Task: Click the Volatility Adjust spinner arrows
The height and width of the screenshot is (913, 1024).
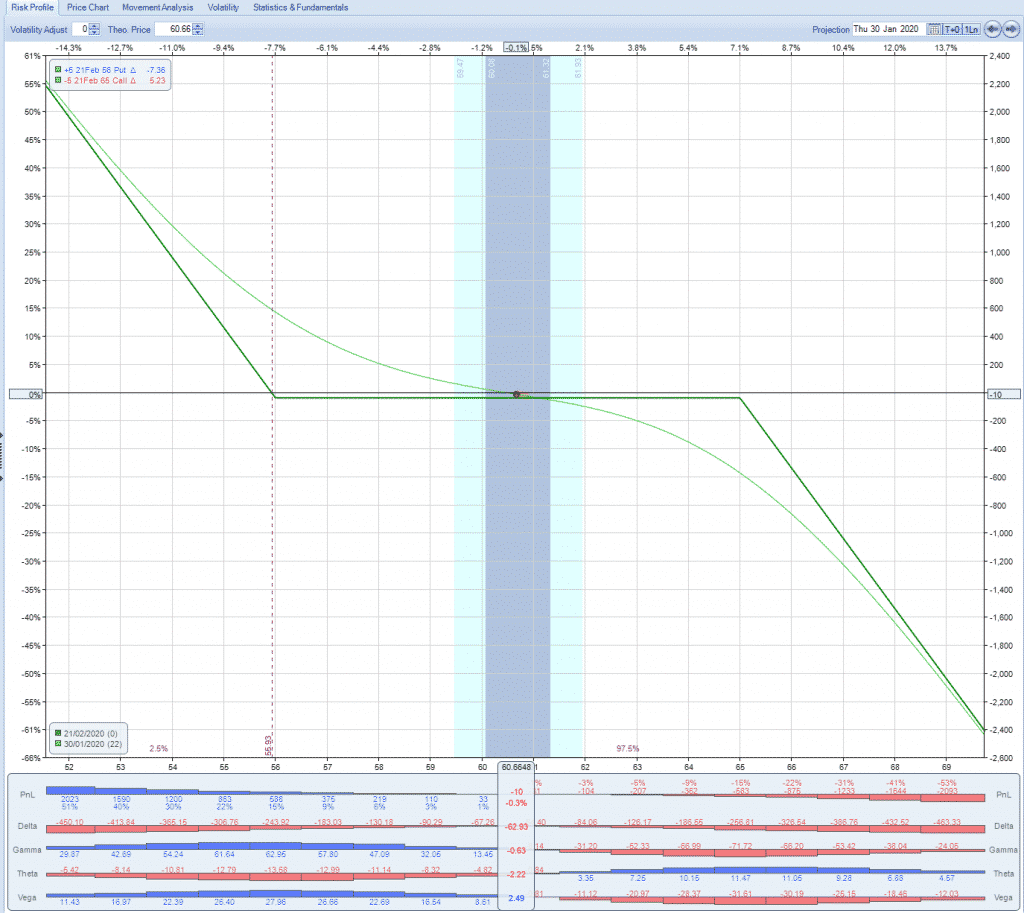Action: coord(95,29)
